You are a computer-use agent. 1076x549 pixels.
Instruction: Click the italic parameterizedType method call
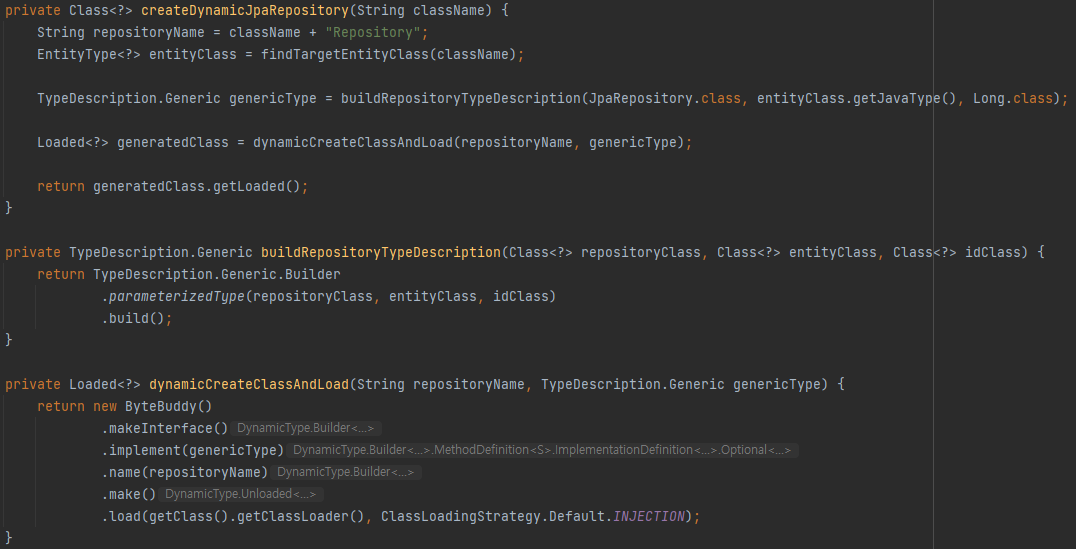pyautogui.click(x=176, y=296)
